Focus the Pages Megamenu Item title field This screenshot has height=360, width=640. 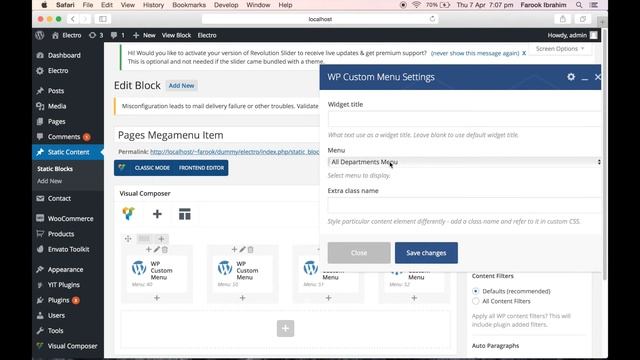point(217,135)
